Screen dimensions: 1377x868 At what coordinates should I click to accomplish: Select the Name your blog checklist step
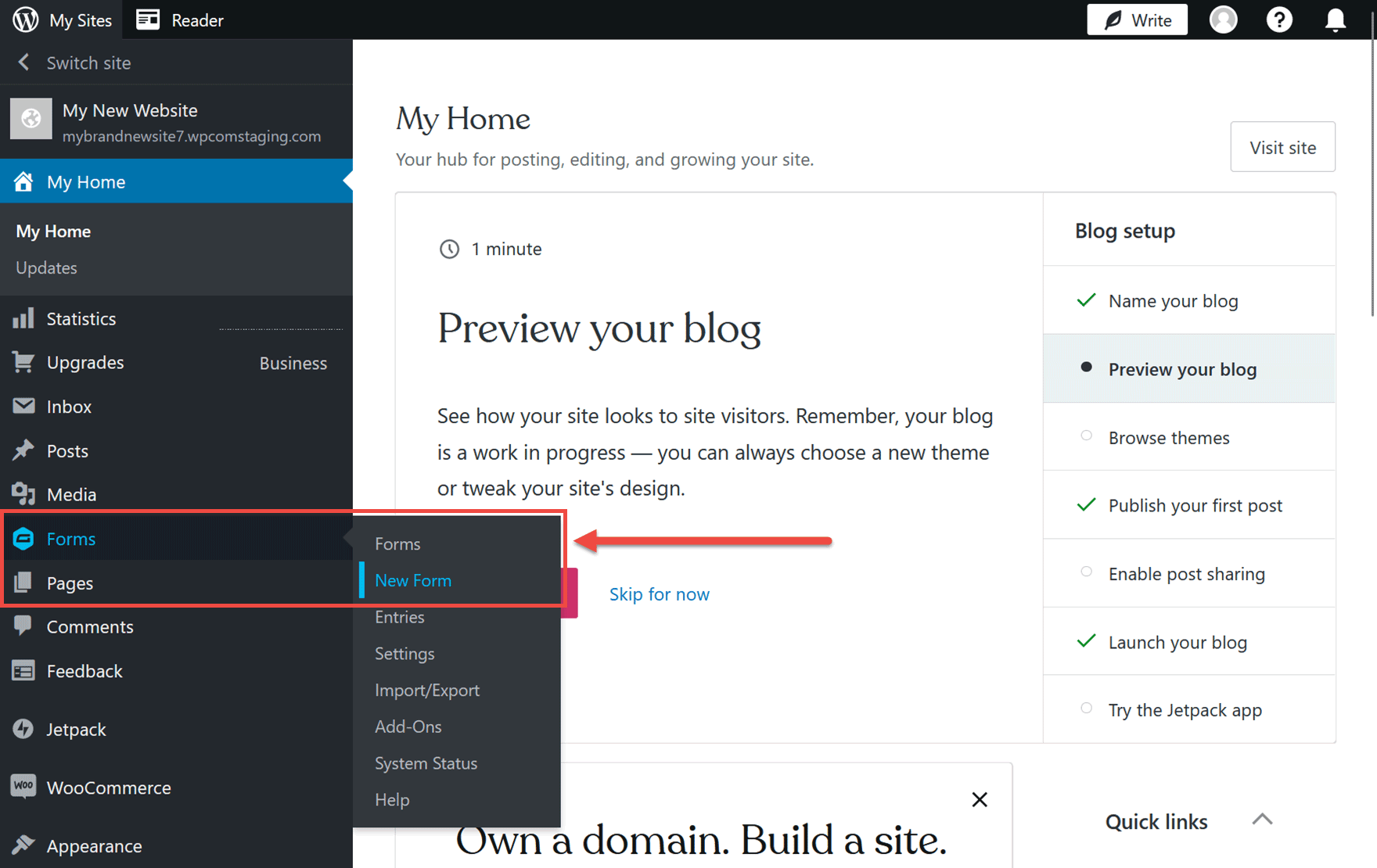click(x=1189, y=300)
